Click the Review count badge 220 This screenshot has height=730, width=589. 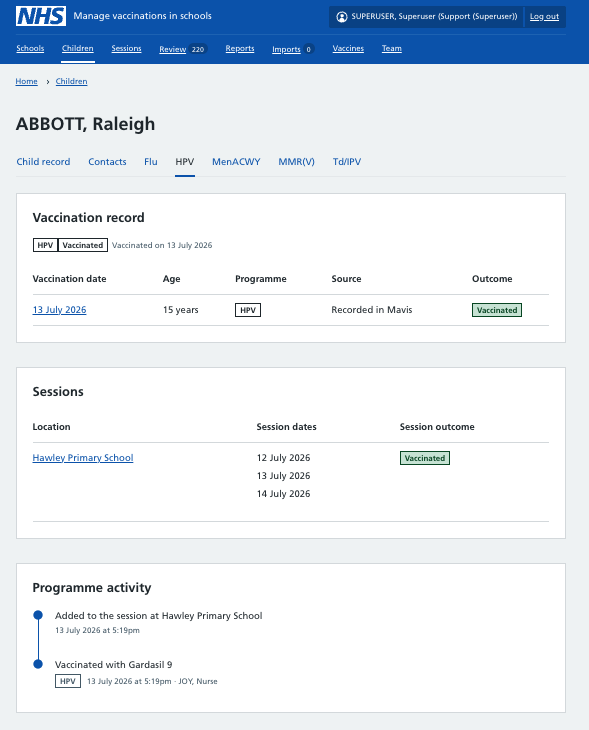tap(198, 49)
